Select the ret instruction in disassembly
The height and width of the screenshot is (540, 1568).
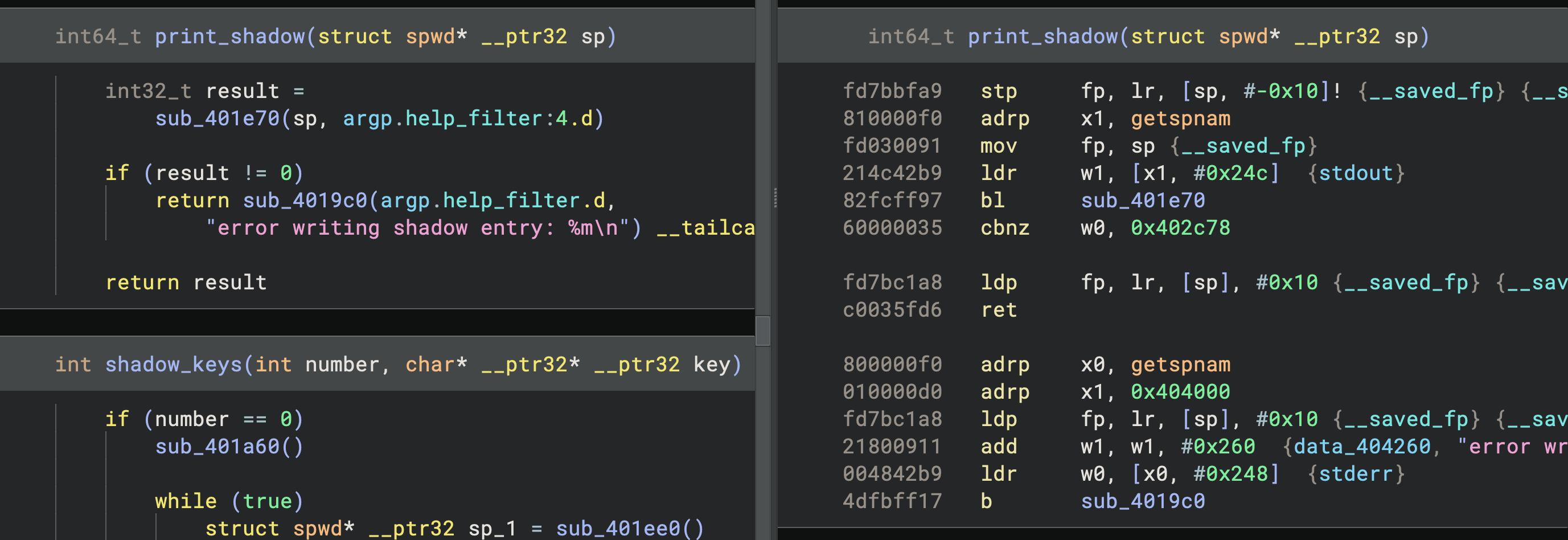point(998,310)
